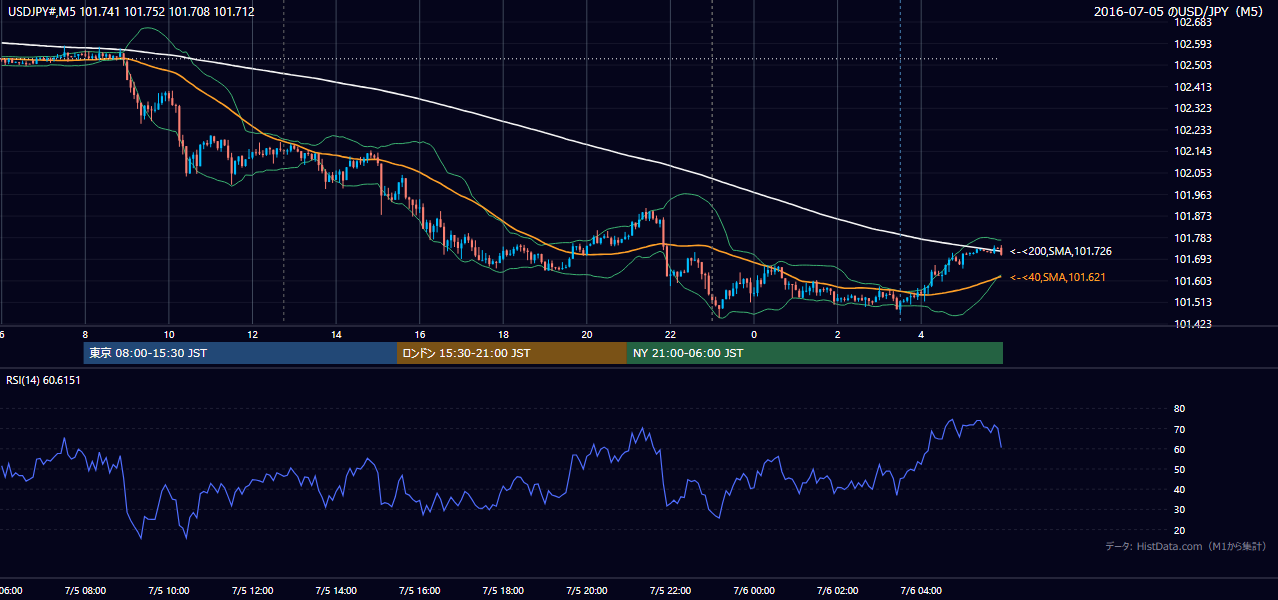Click the データ: HistData.com source credit
1278x600 pixels.
pyautogui.click(x=1185, y=546)
